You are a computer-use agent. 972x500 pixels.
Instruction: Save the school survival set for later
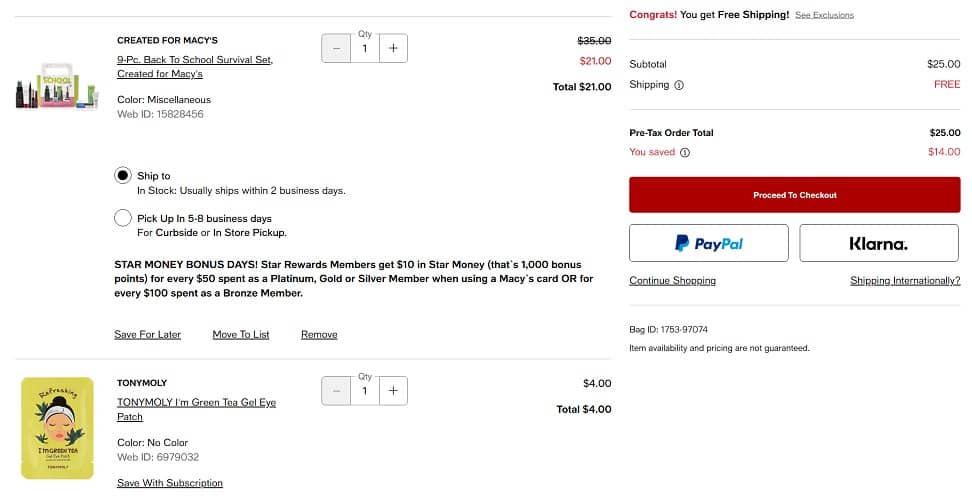tap(147, 335)
